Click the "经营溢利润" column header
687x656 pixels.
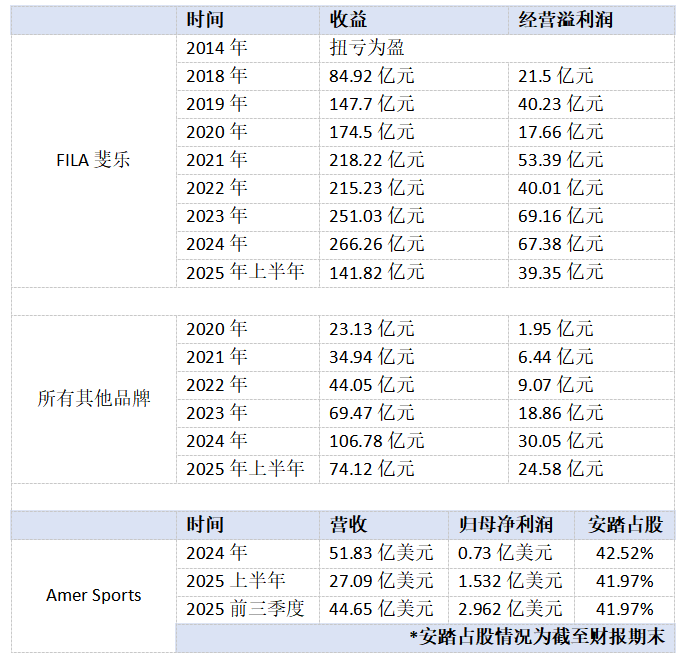pyautogui.click(x=565, y=20)
